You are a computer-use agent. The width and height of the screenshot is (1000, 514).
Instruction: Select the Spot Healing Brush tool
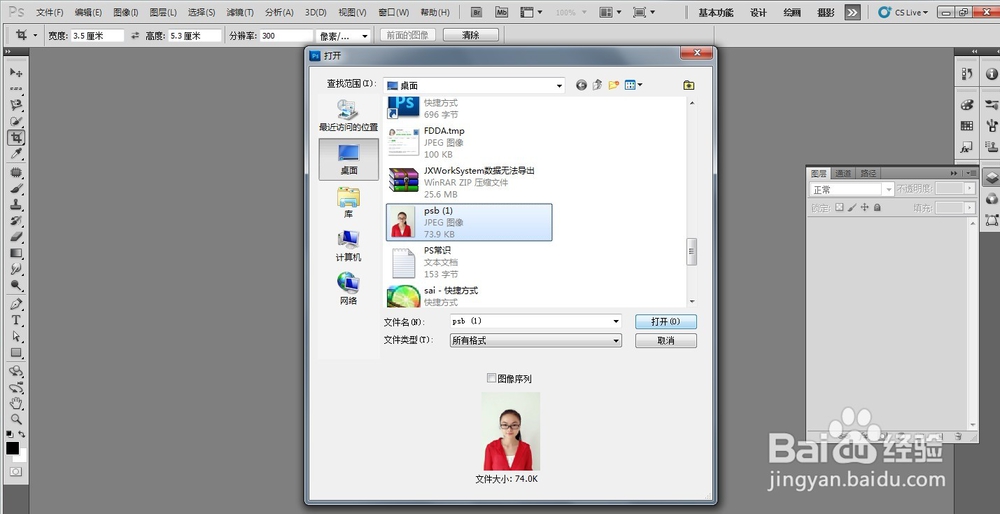click(16, 172)
